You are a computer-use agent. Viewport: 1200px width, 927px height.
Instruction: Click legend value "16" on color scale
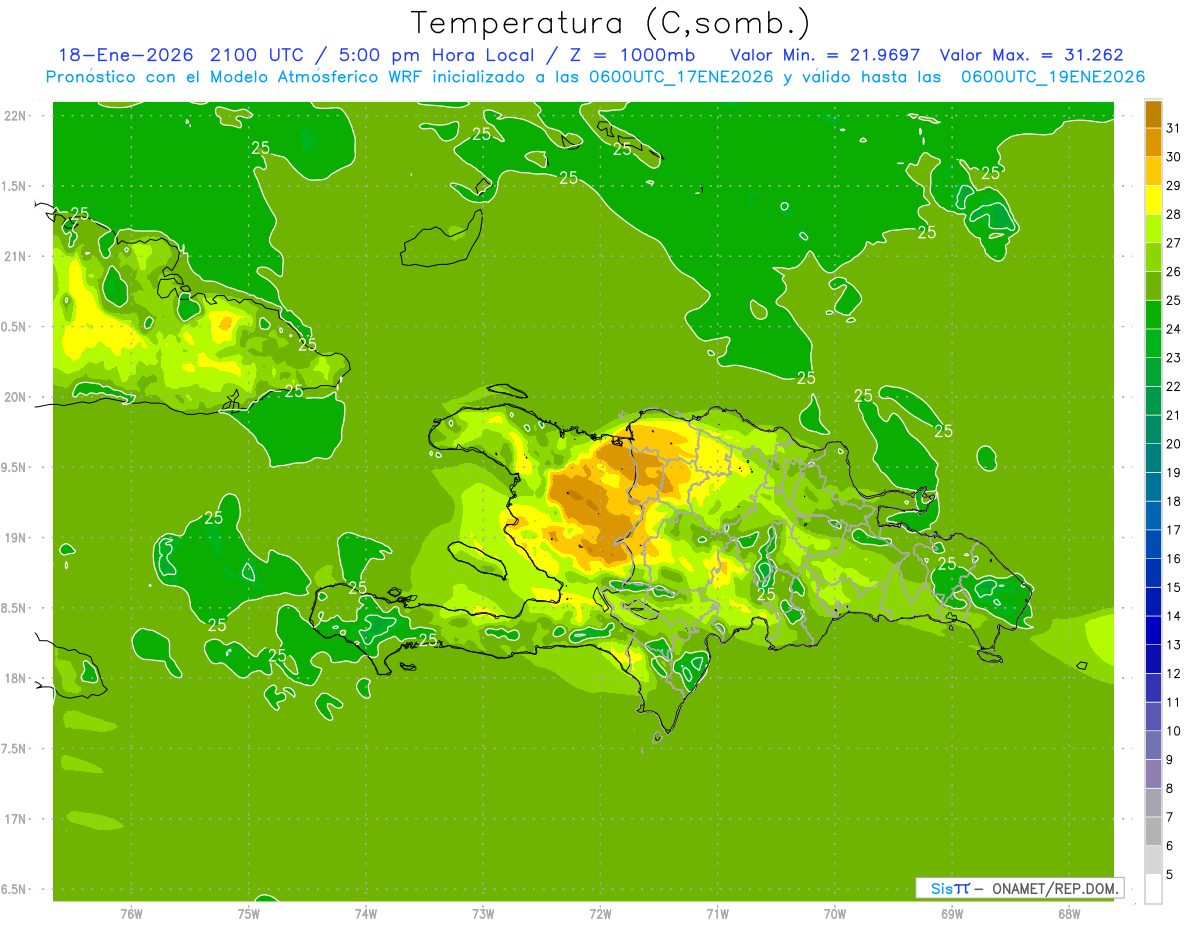click(1174, 559)
